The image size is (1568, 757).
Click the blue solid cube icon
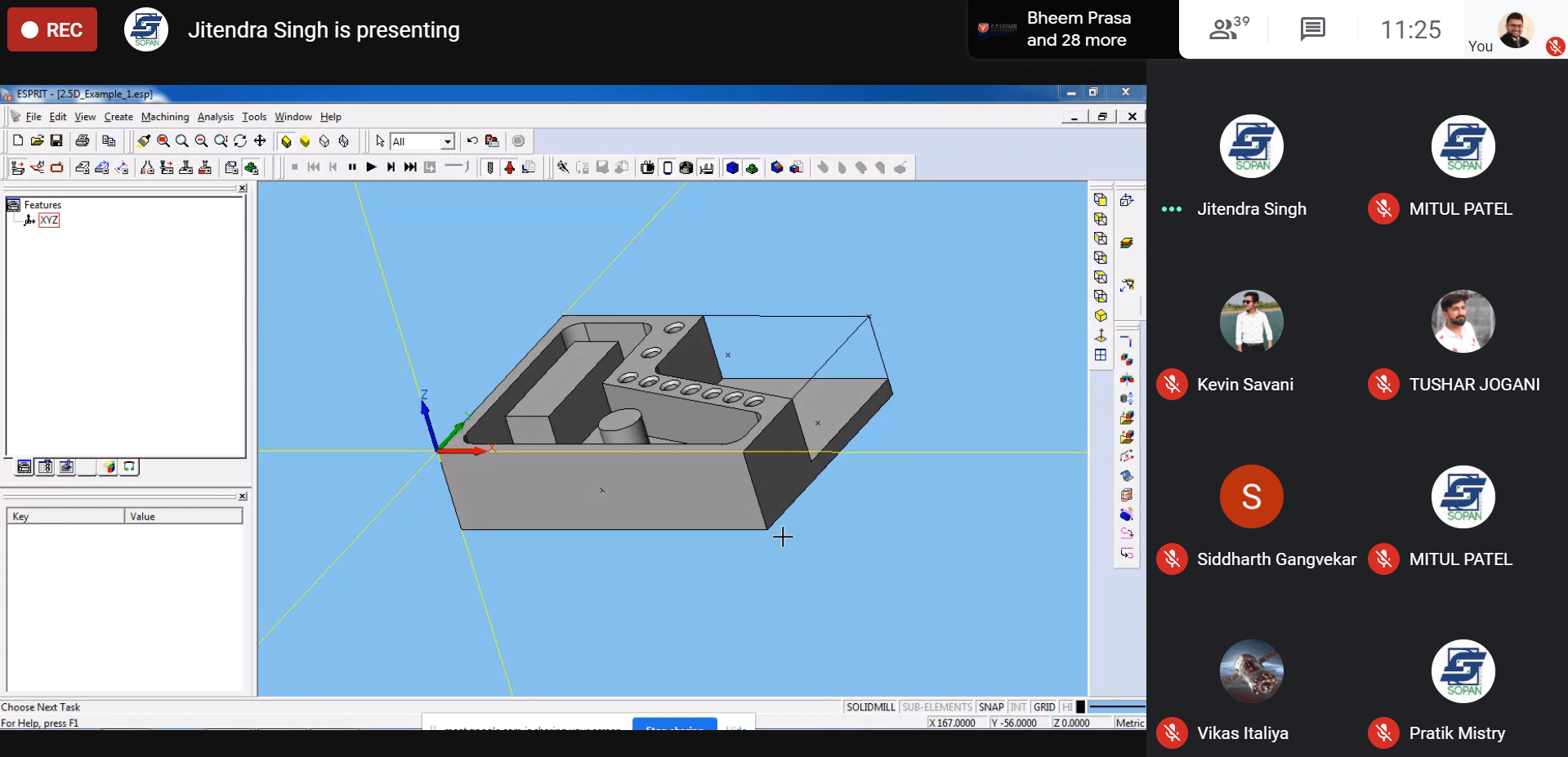click(x=732, y=167)
